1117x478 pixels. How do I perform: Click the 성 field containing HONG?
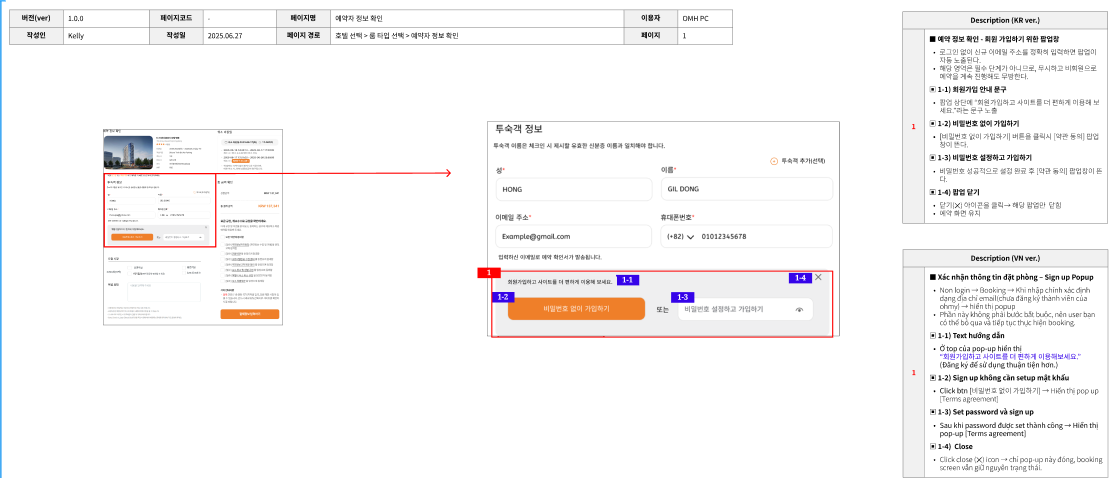(x=574, y=189)
